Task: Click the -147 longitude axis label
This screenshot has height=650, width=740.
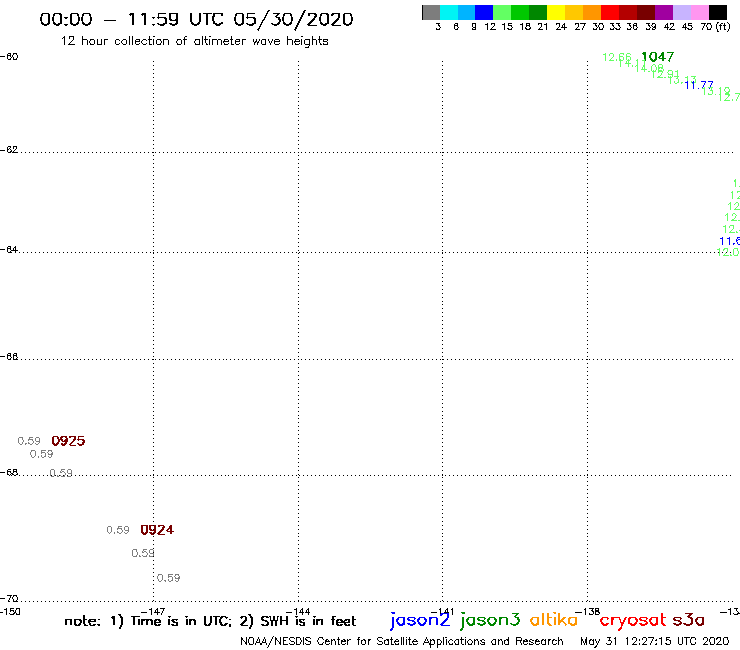Action: tap(153, 612)
